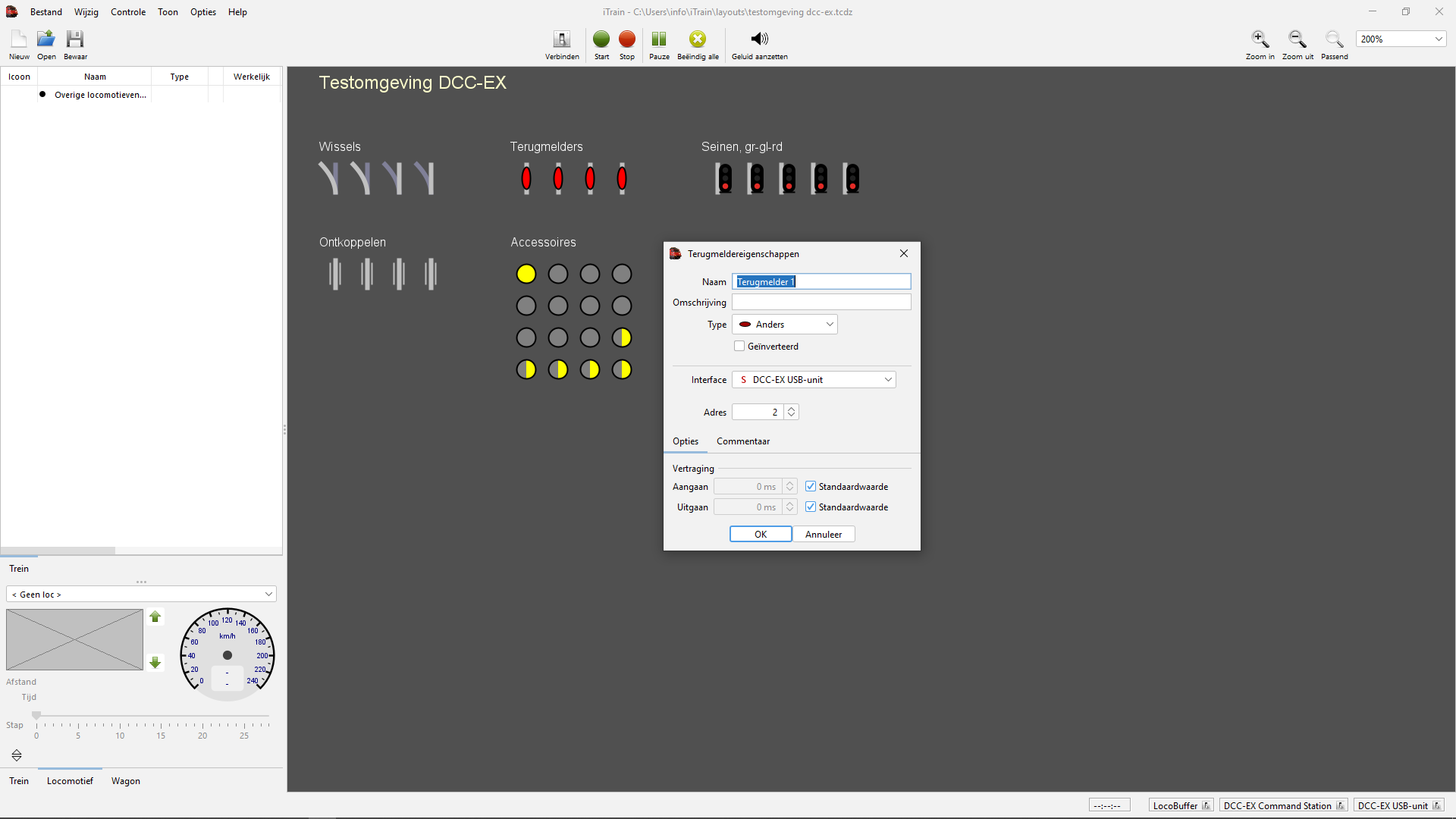This screenshot has height=819, width=1456.
Task: Turn on sound with Geluid aanzetten
Action: point(759,39)
